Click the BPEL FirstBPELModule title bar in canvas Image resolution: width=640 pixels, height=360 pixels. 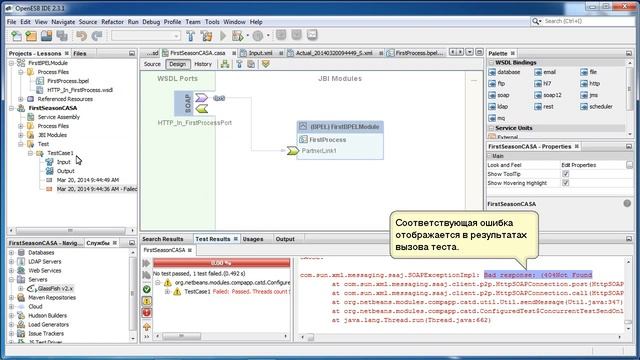coord(340,127)
